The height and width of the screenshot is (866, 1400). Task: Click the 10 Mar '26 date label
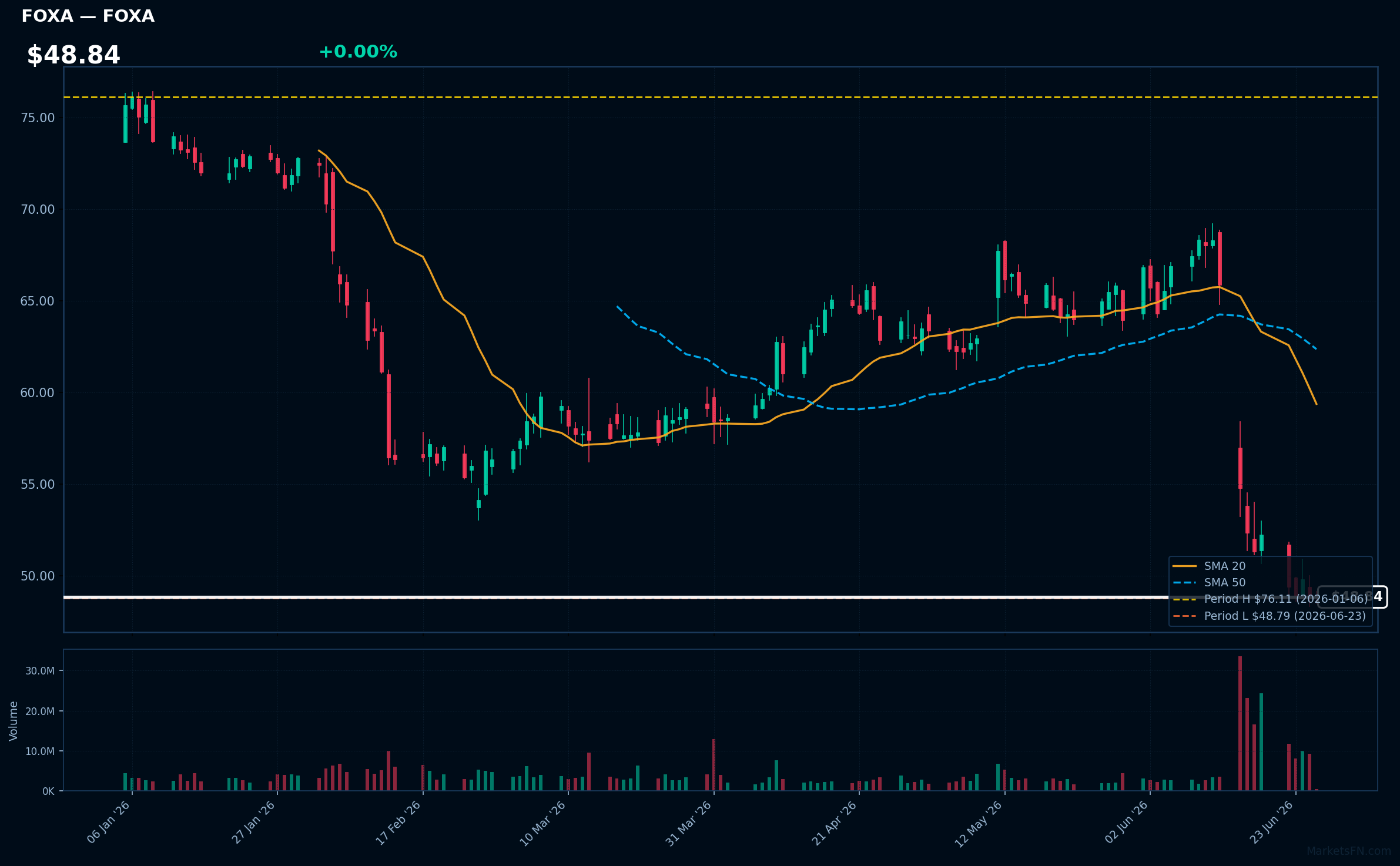tap(543, 823)
